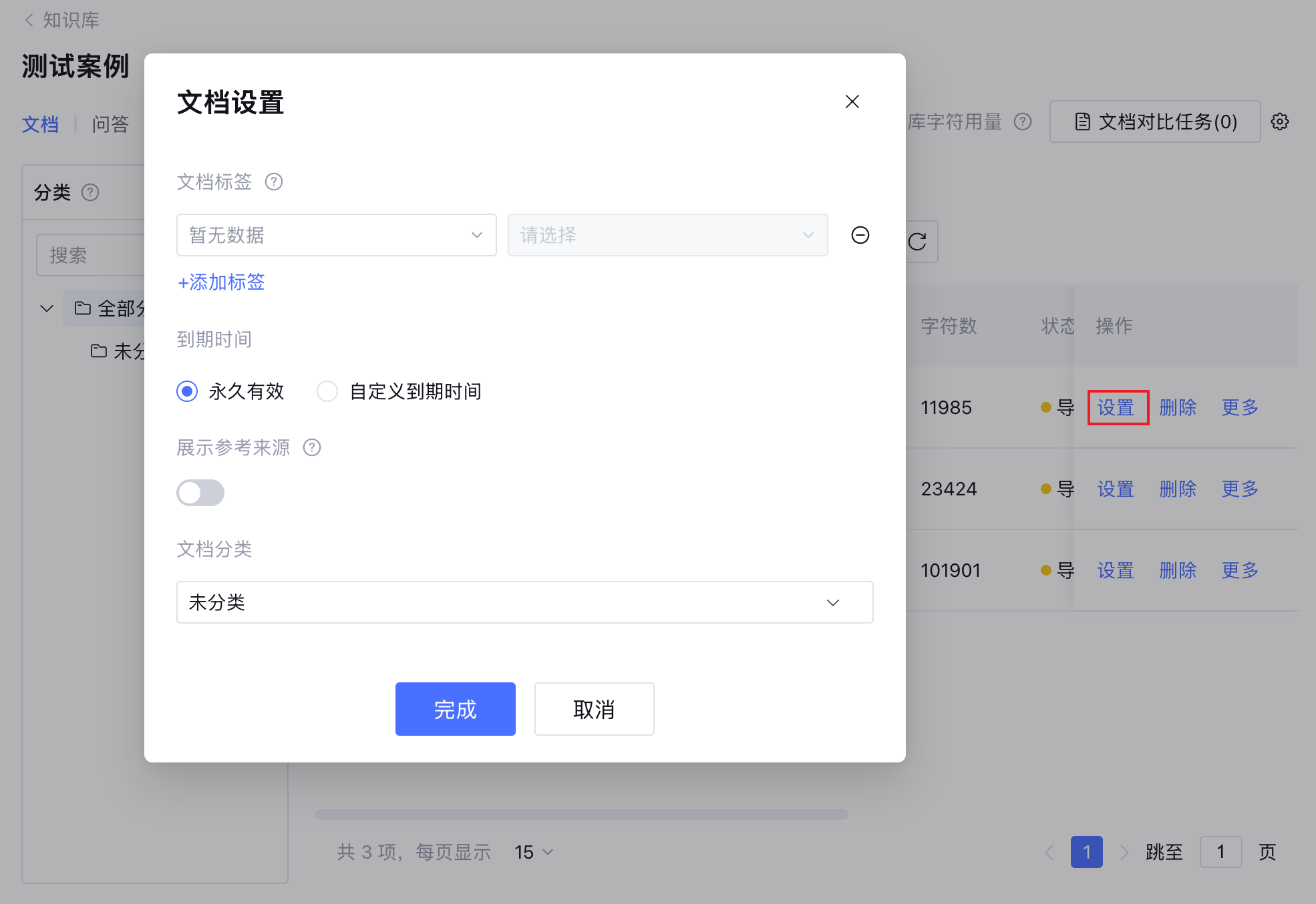Click help icon next to 展示参考来源
Screen dimensions: 1316x904
(312, 447)
